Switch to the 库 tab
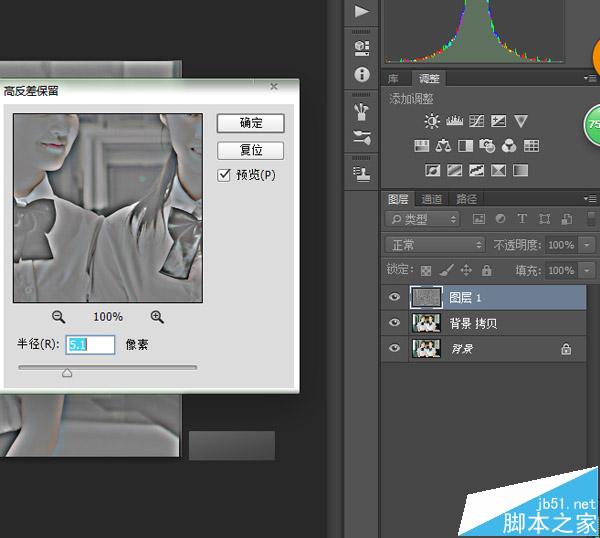 393,79
